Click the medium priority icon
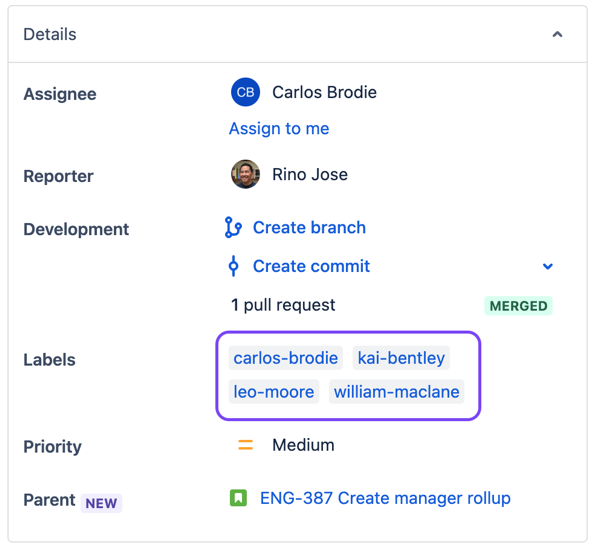The width and height of the screenshot is (600, 550). (245, 445)
